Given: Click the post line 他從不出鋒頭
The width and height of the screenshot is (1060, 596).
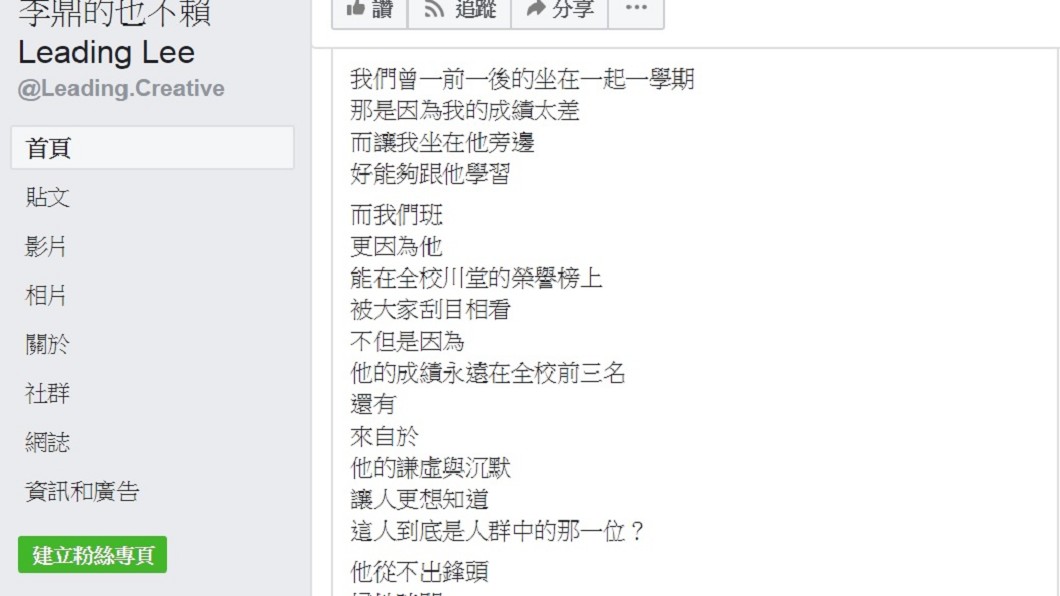Looking at the screenshot, I should point(419,572).
